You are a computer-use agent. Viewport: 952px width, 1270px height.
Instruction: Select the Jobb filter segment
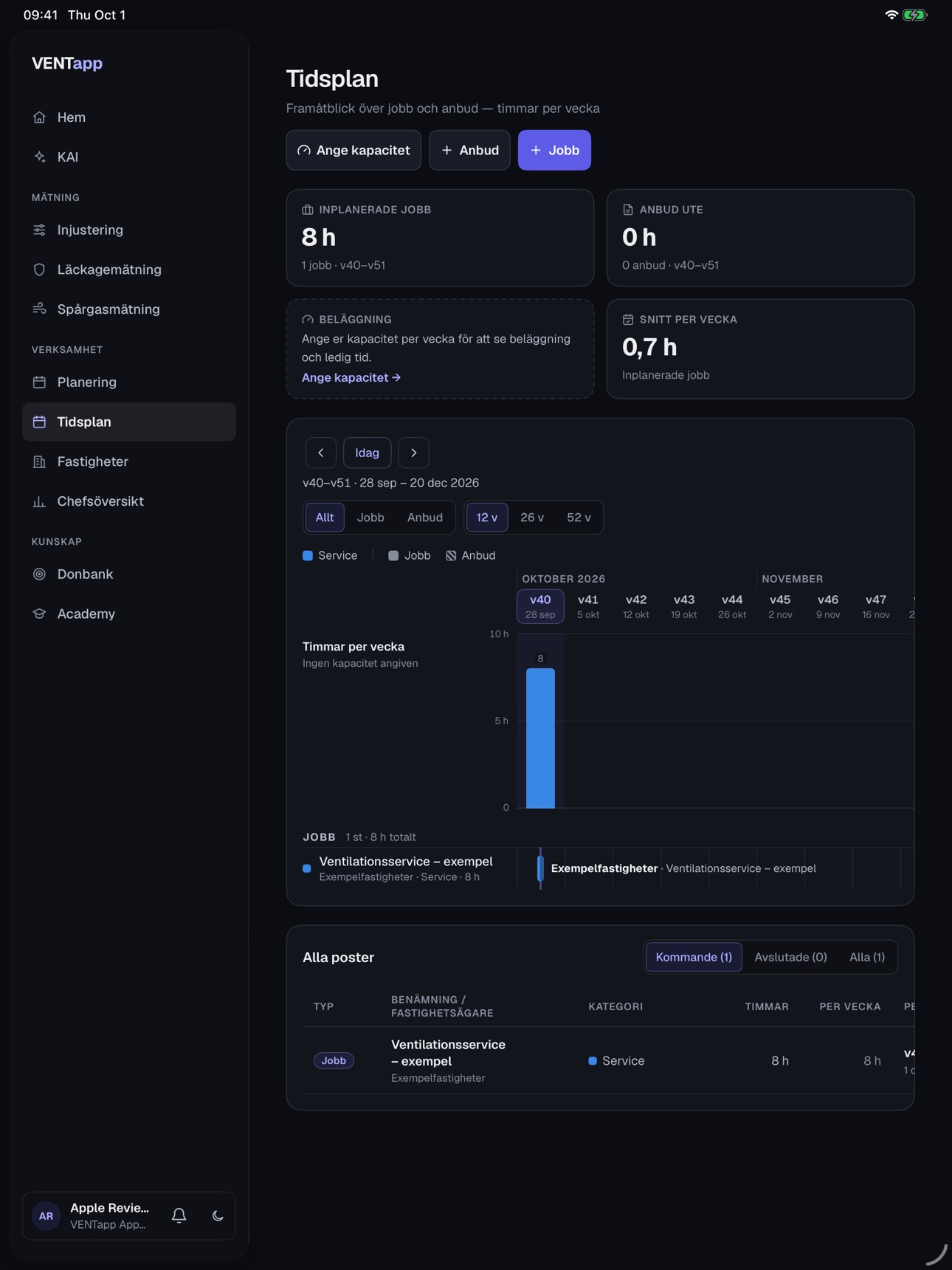click(x=370, y=518)
